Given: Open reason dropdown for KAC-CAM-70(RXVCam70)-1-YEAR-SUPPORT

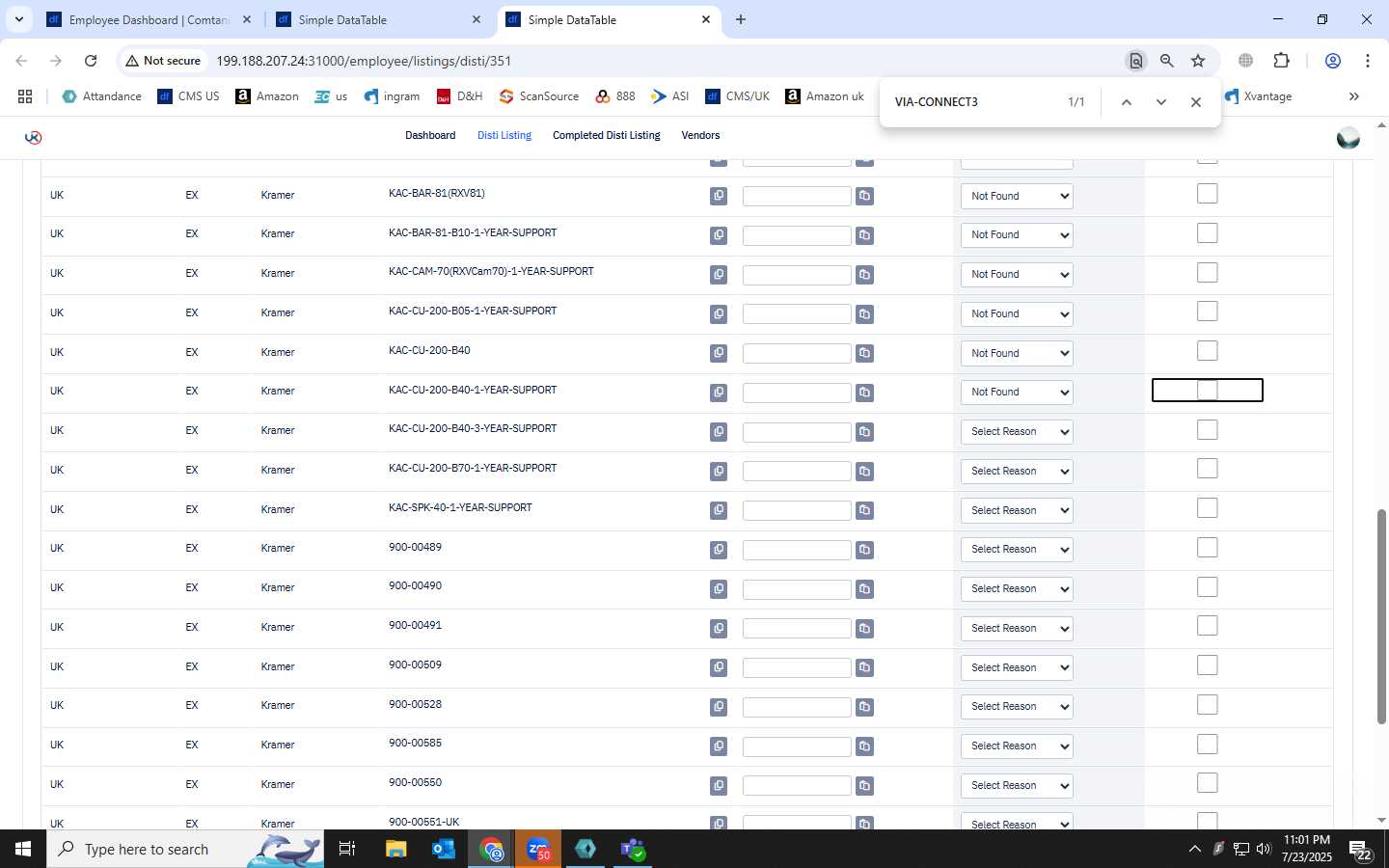Looking at the screenshot, I should (1017, 275).
